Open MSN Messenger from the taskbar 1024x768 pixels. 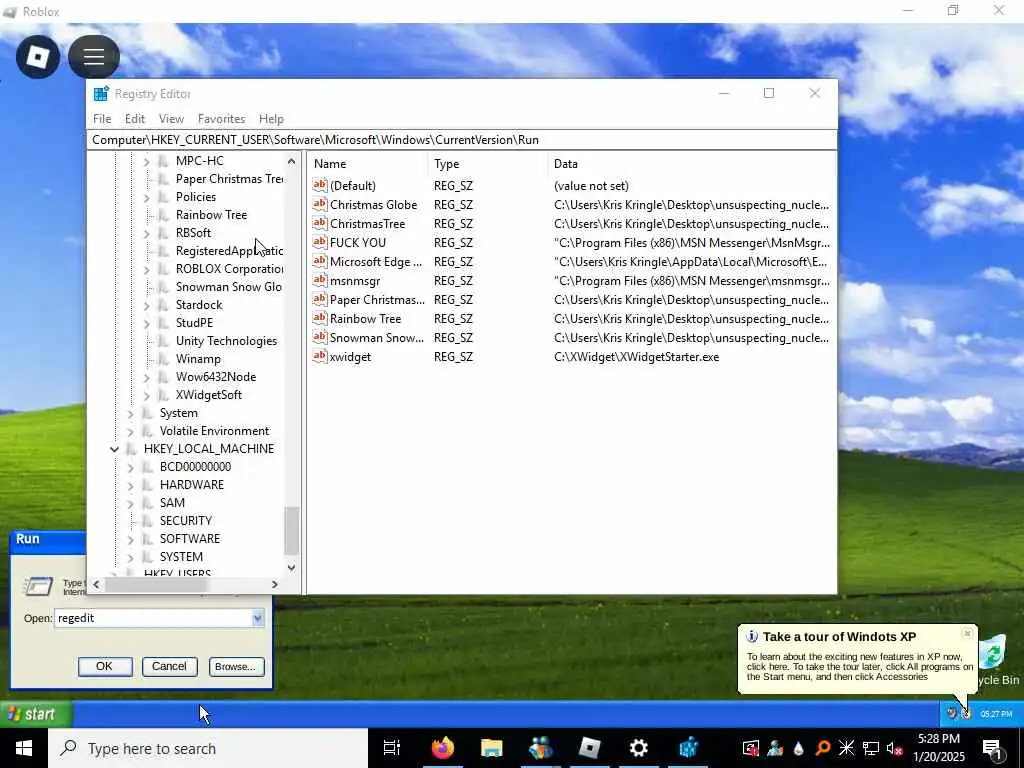(541, 748)
